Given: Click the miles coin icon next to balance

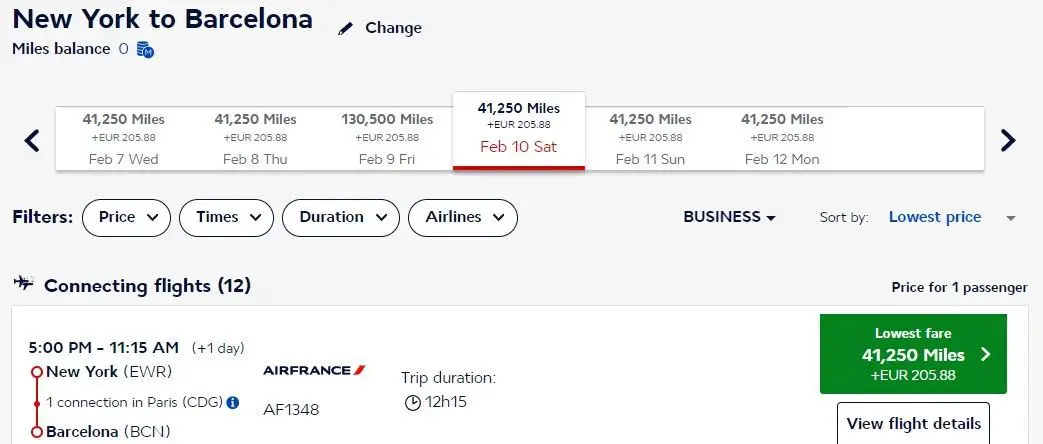Looking at the screenshot, I should [146, 49].
